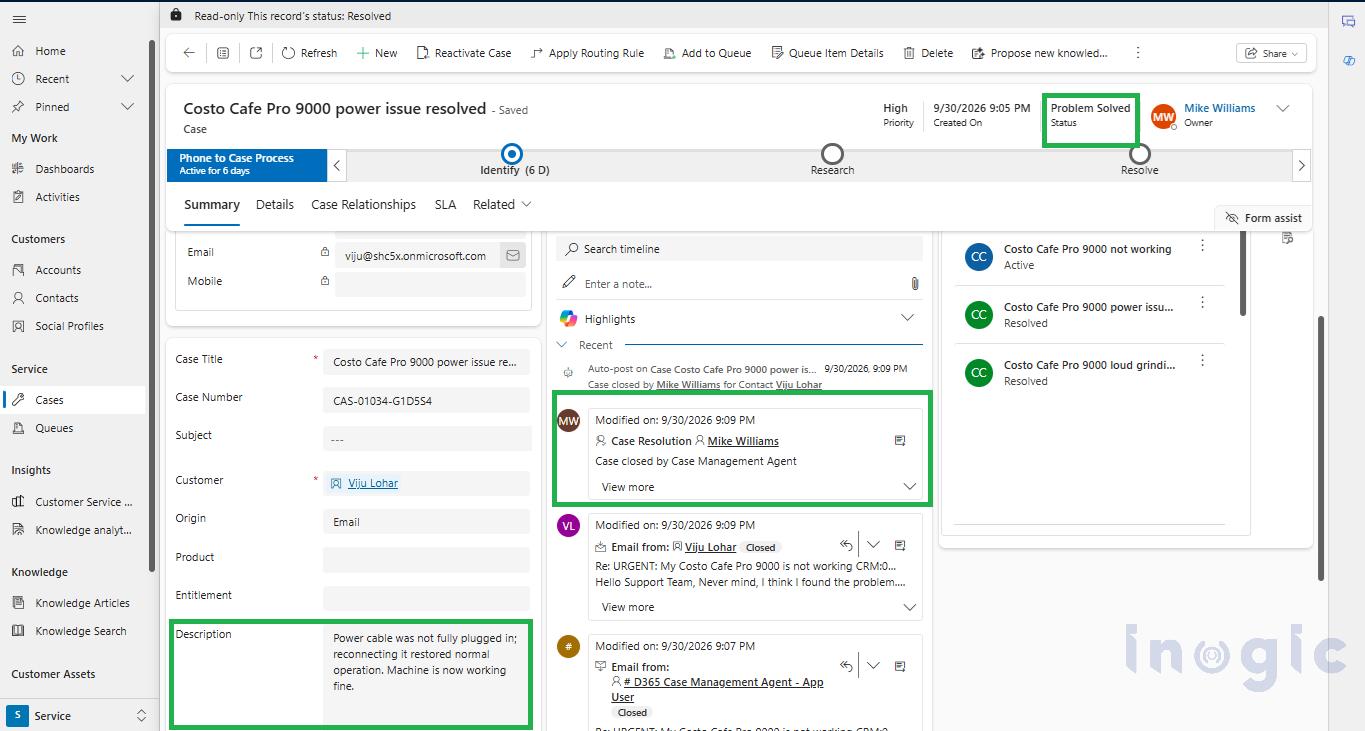Apply Routing Rule to this case
Screen dimensions: 1365x731
[587, 53]
